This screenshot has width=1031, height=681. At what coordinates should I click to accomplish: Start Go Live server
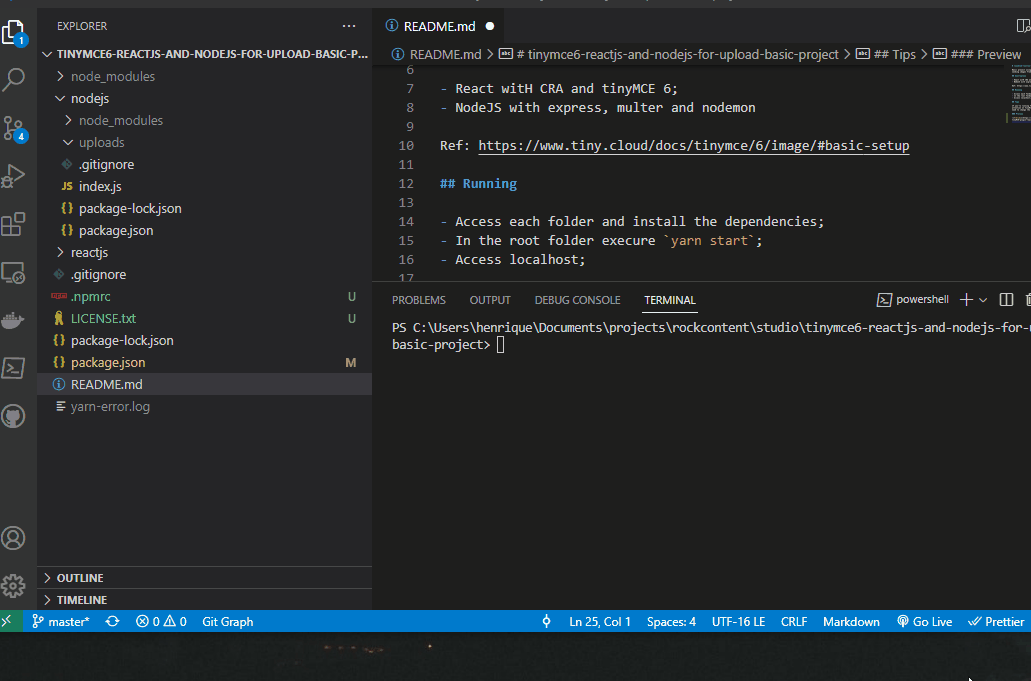click(x=924, y=621)
